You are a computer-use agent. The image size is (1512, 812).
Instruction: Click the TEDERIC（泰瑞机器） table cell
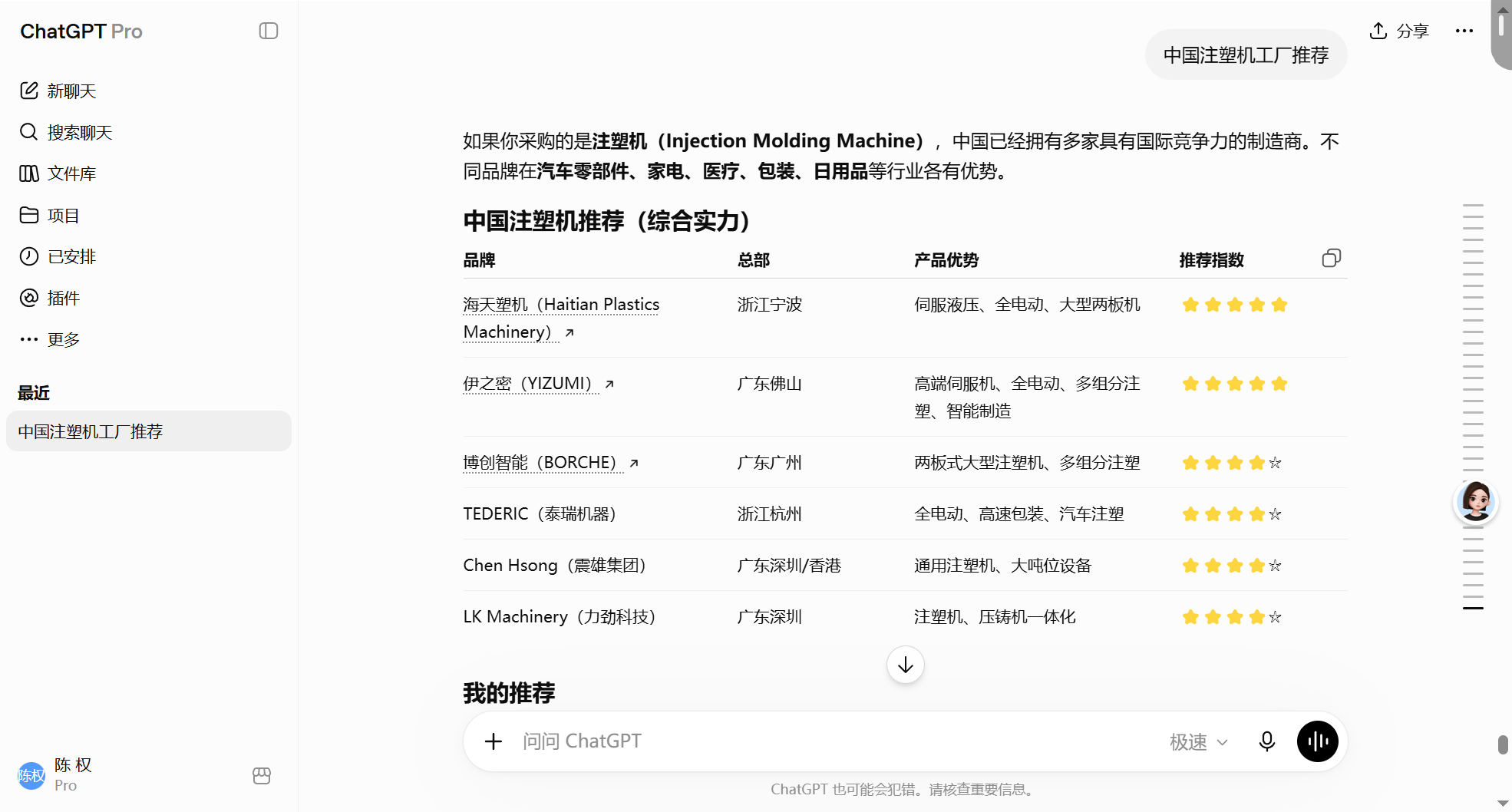tap(540, 513)
